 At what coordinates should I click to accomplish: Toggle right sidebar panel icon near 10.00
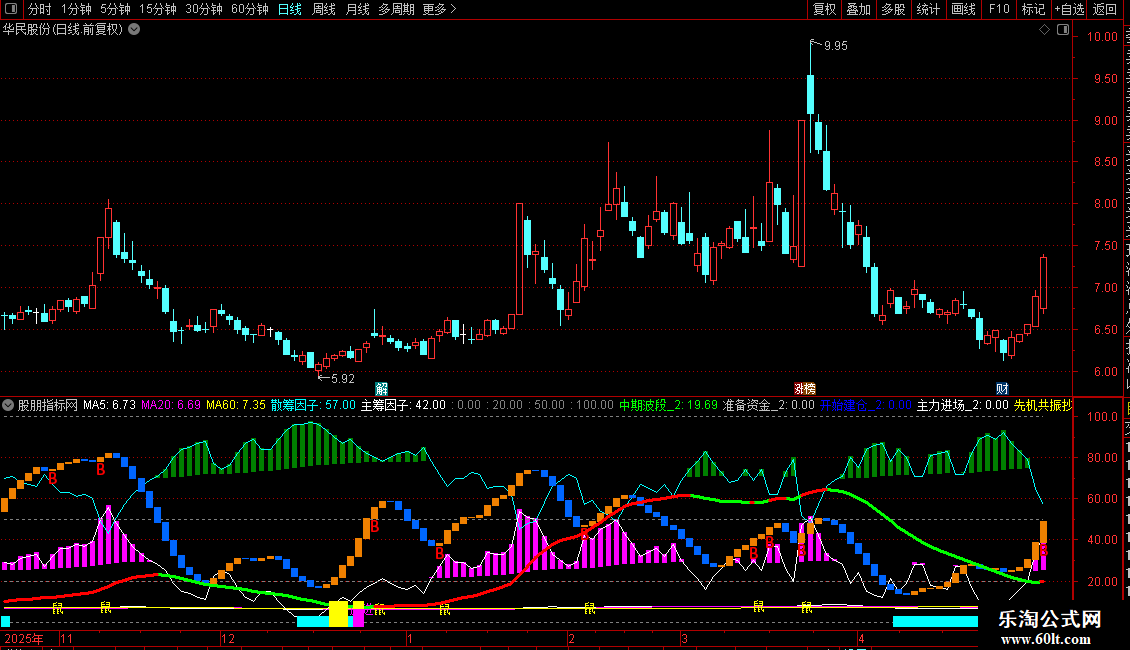[1063, 30]
